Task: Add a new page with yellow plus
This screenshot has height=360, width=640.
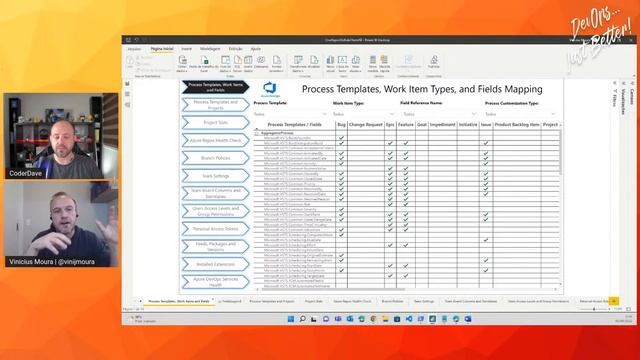Action: click(x=614, y=301)
